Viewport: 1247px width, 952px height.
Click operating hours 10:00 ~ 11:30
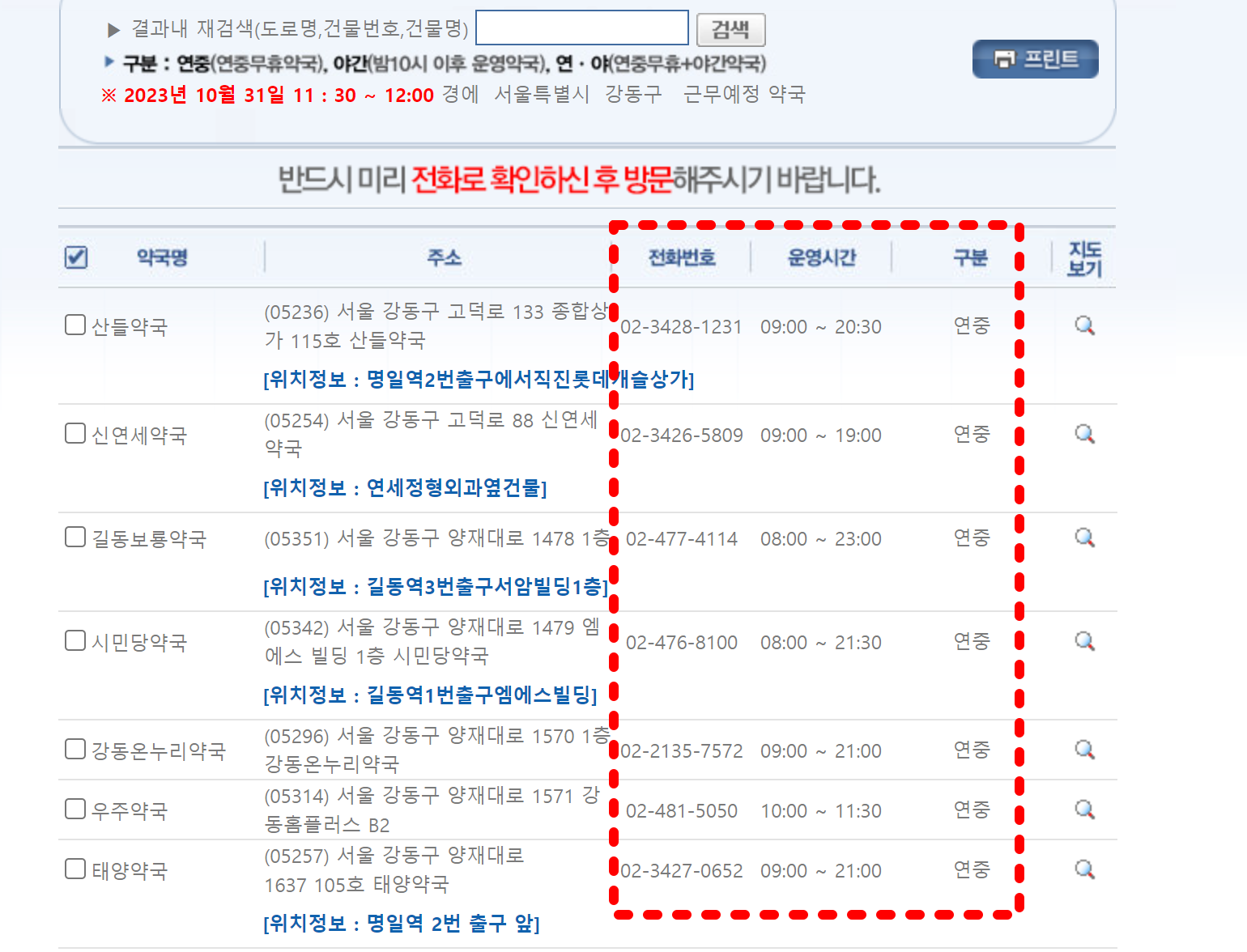tap(821, 811)
